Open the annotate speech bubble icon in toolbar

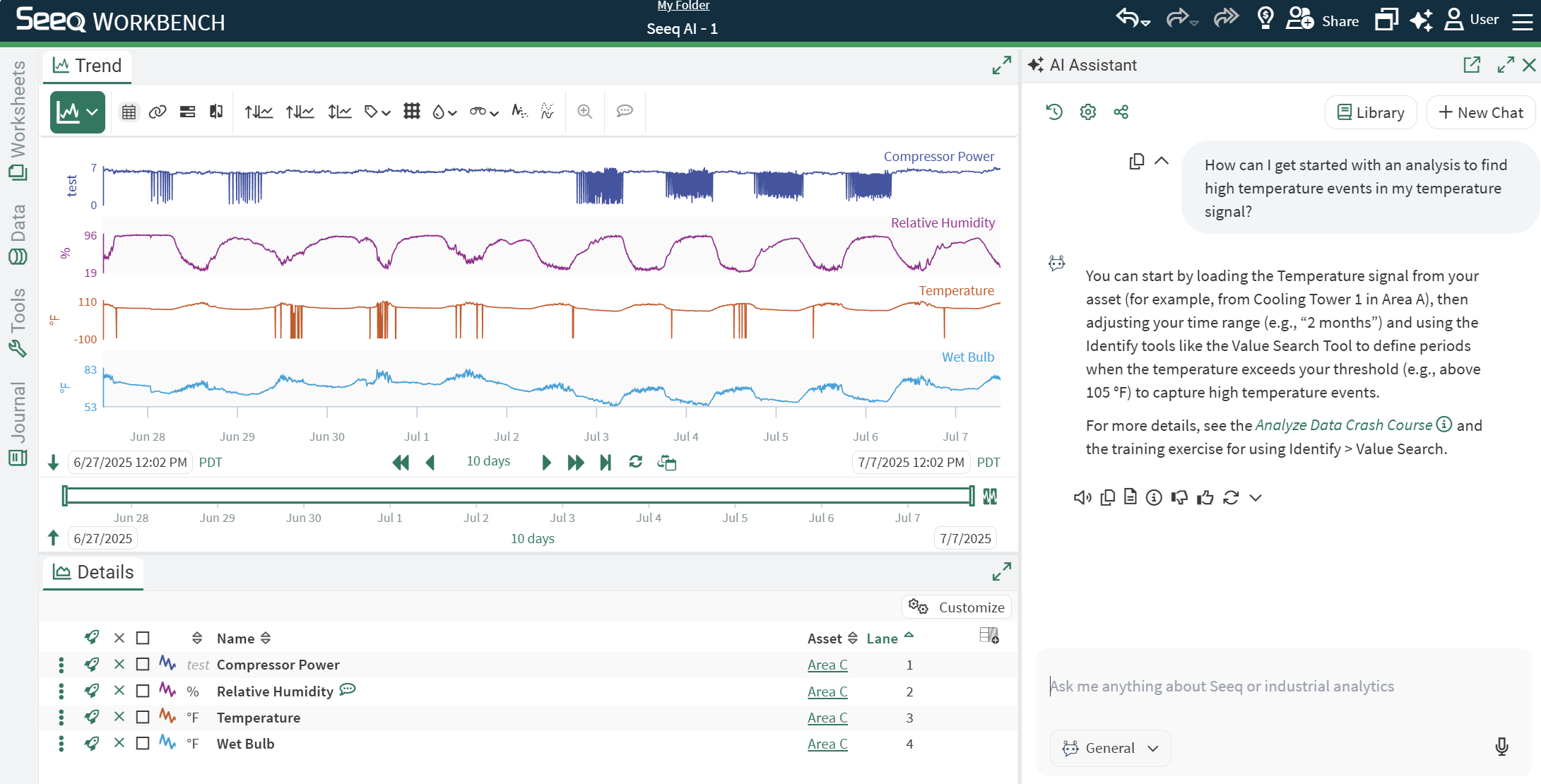click(625, 112)
